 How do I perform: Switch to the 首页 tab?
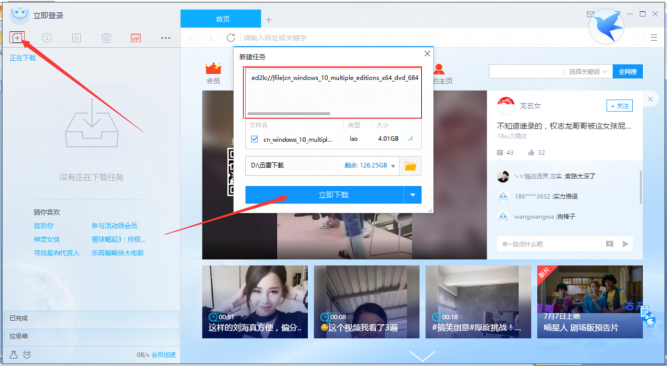pos(221,19)
